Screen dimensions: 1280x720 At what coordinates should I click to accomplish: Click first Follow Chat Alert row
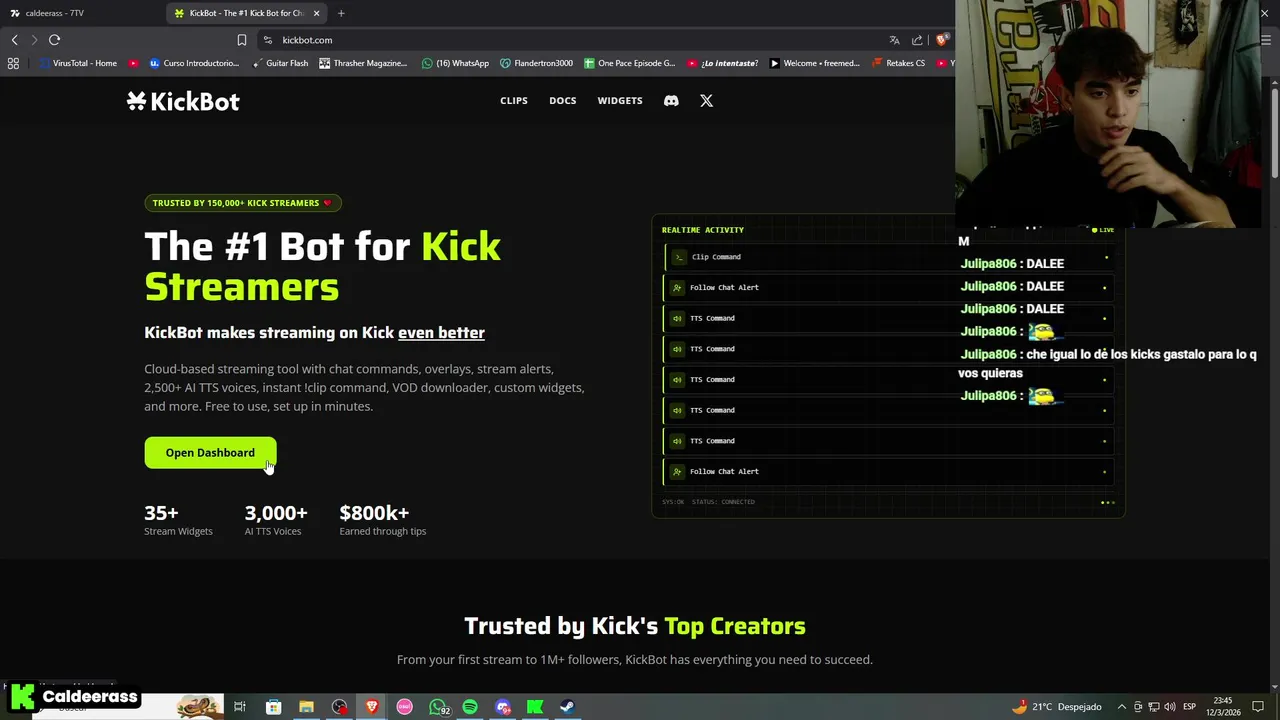888,288
